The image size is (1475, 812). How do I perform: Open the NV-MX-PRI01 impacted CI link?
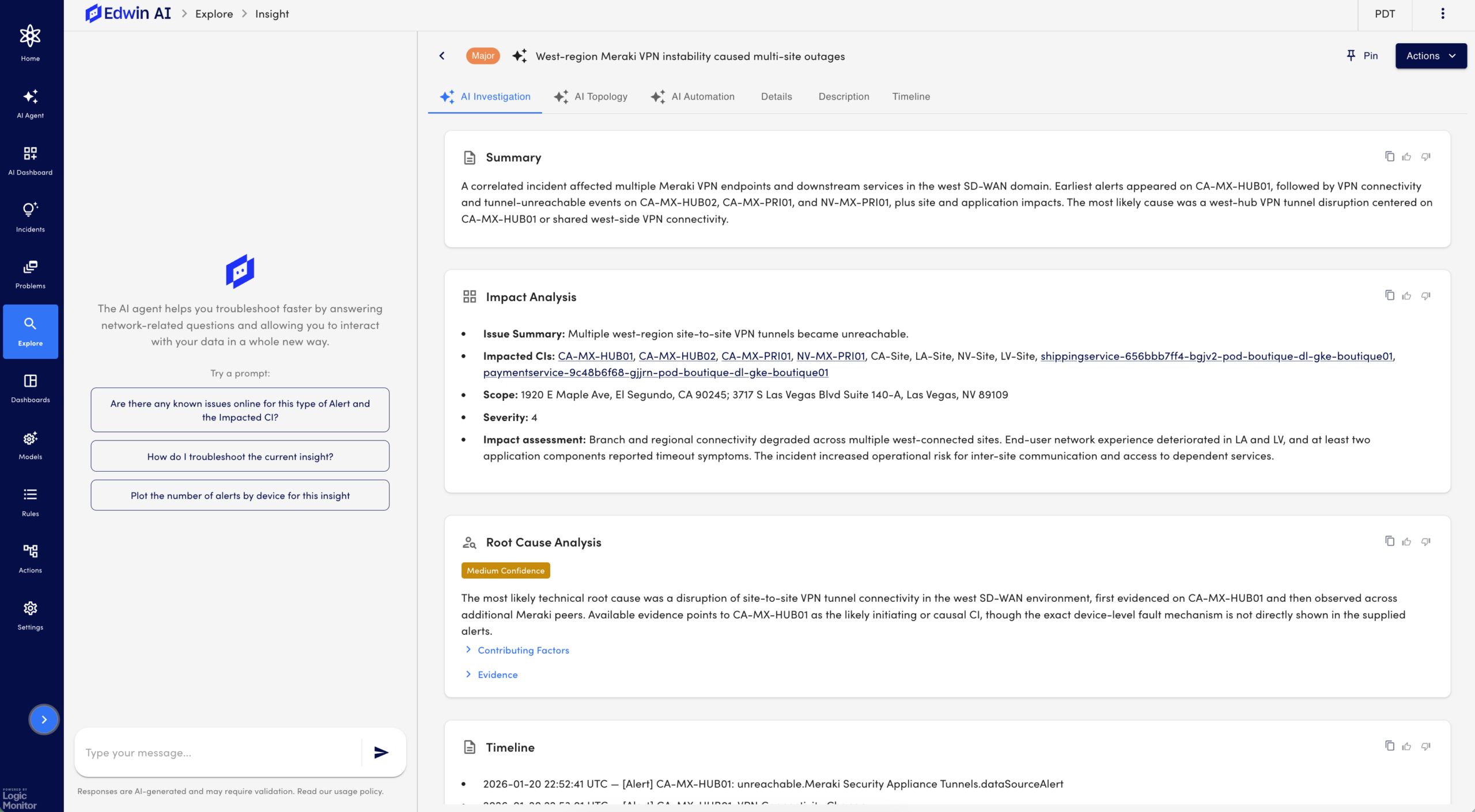point(831,356)
